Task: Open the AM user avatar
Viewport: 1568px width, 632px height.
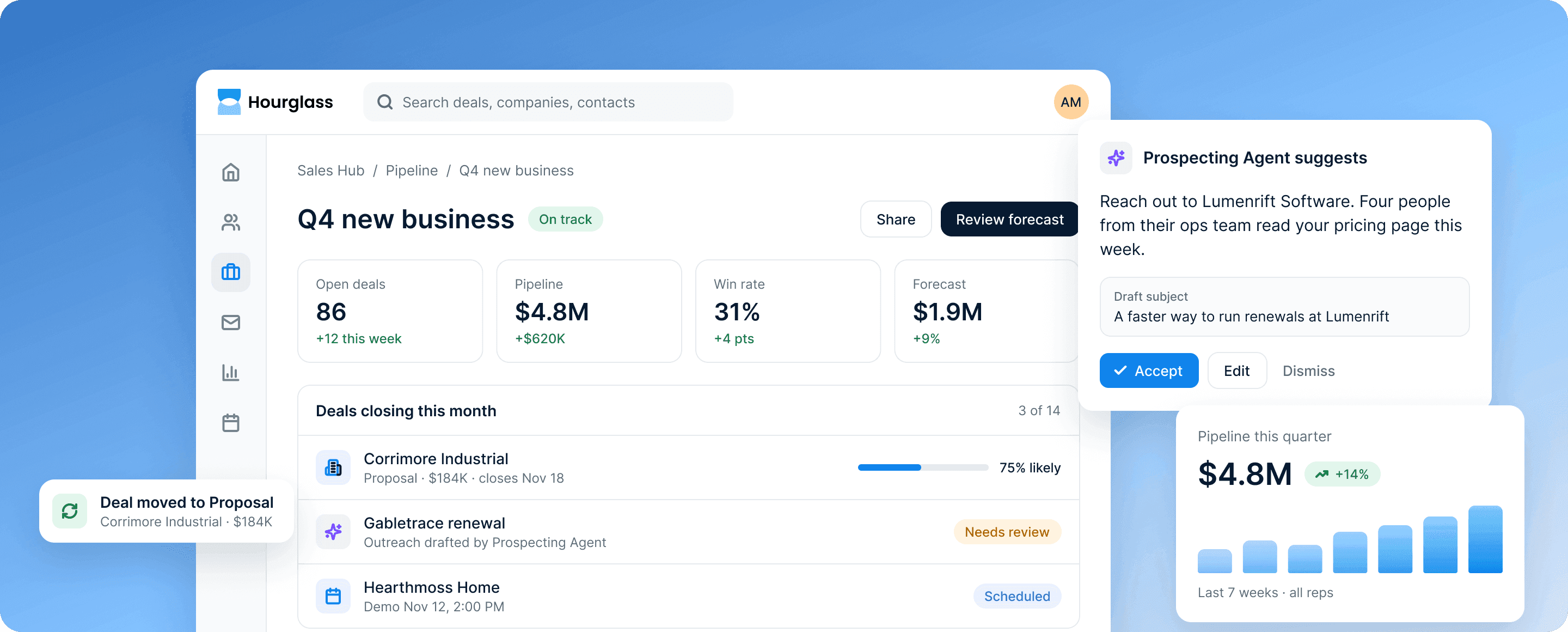Action: tap(1071, 102)
